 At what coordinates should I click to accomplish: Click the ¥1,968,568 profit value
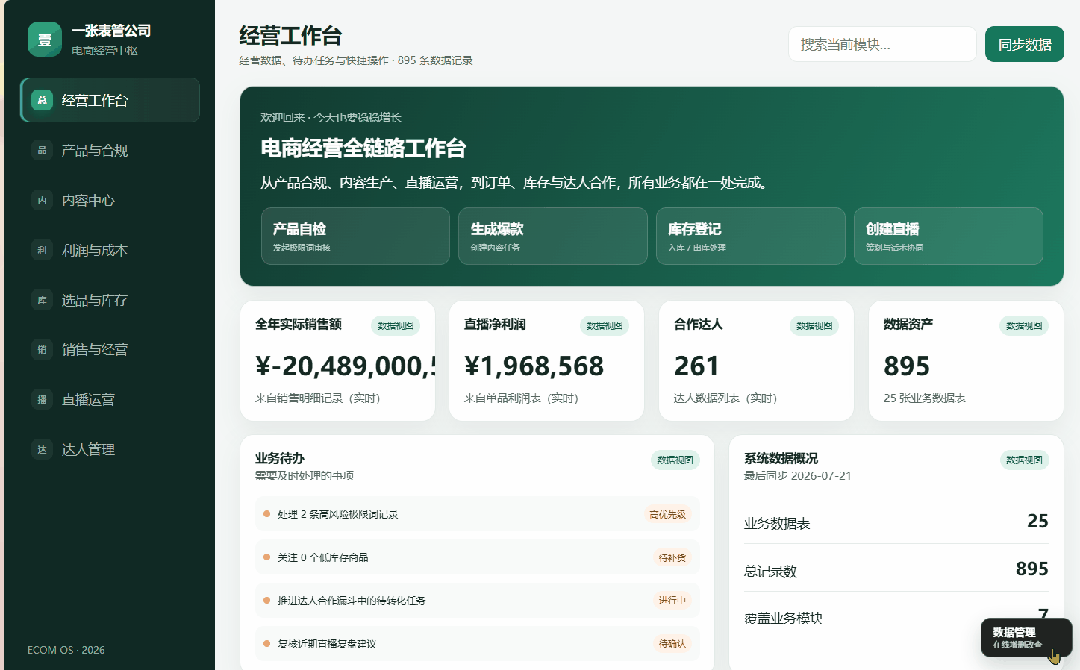(x=534, y=366)
